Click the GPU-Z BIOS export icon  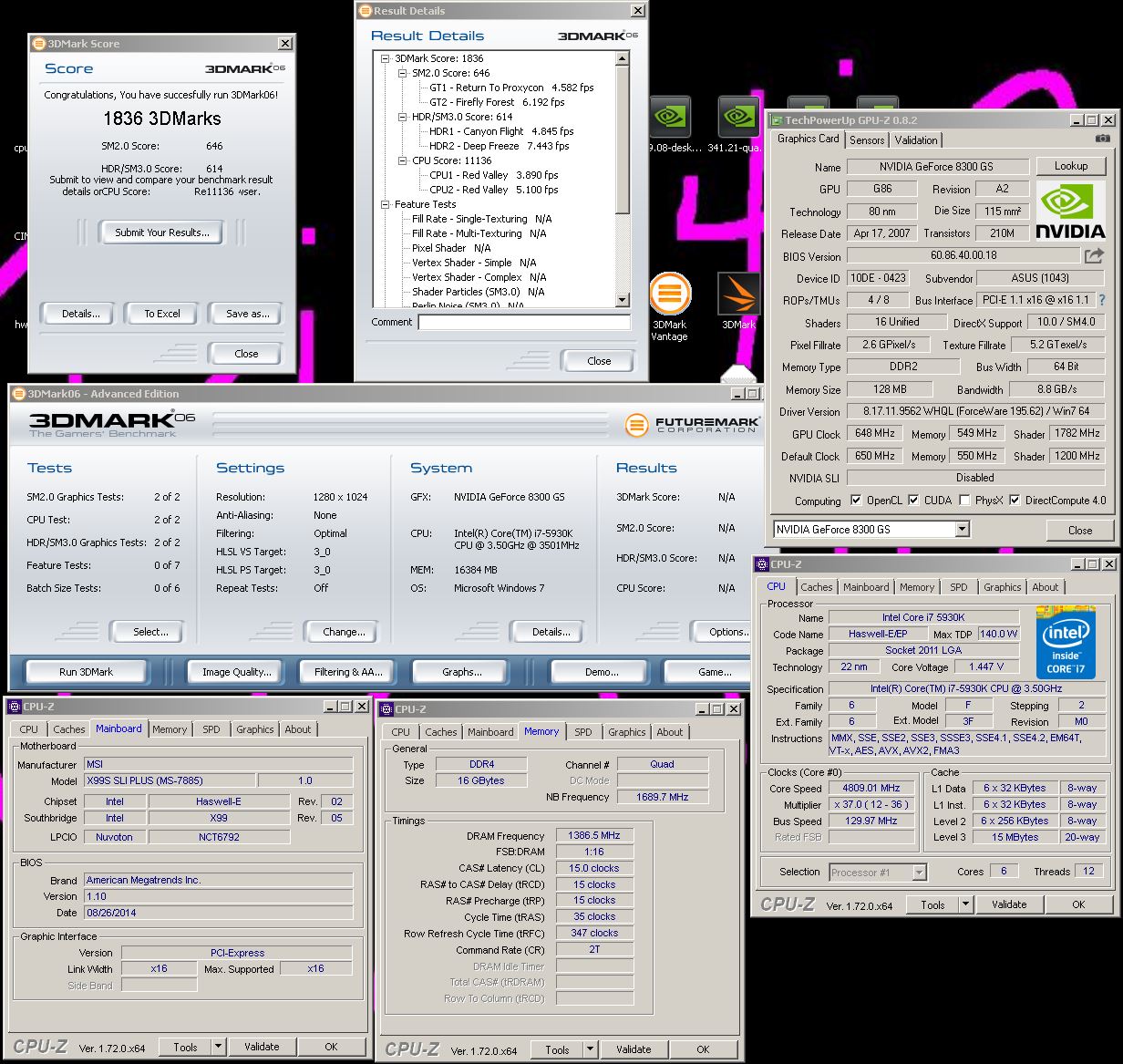pos(1094,256)
